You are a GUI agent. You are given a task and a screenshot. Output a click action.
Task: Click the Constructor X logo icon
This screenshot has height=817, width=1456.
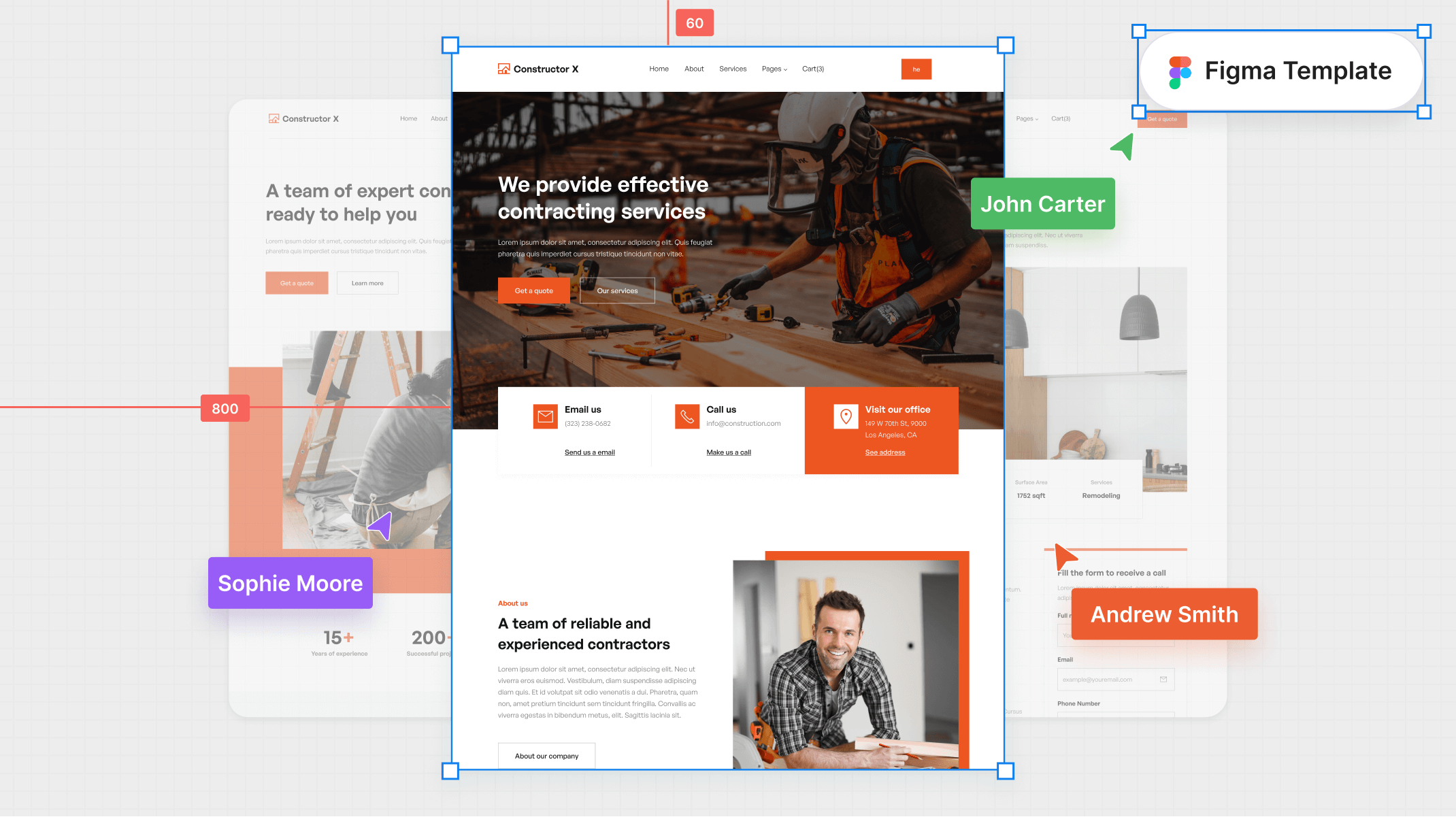click(x=502, y=69)
